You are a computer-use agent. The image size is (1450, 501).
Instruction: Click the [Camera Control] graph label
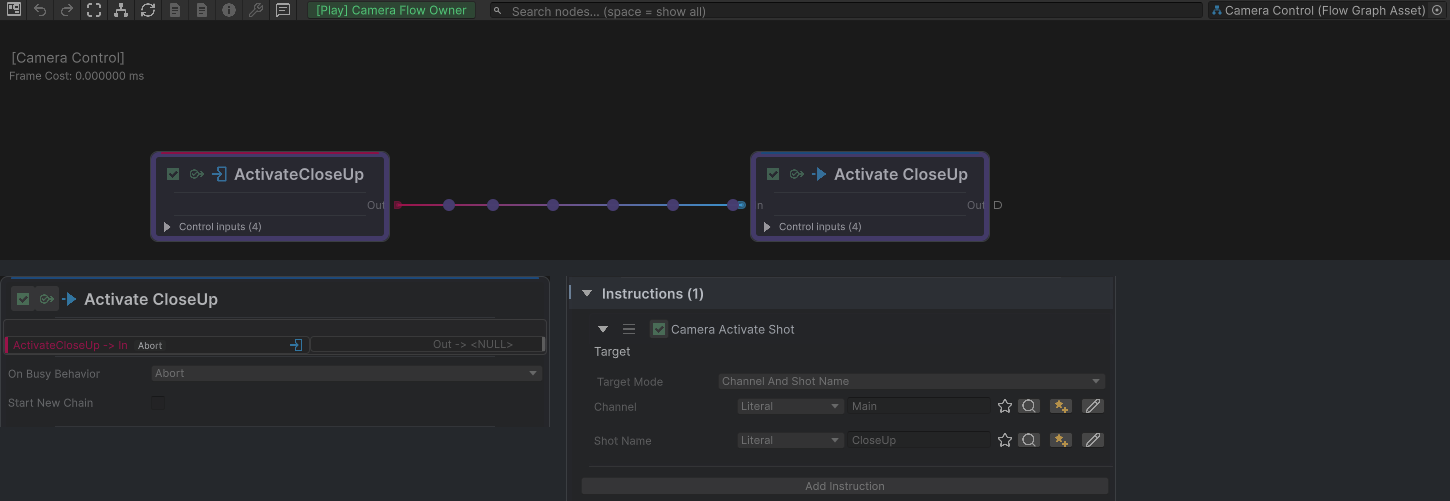68,58
